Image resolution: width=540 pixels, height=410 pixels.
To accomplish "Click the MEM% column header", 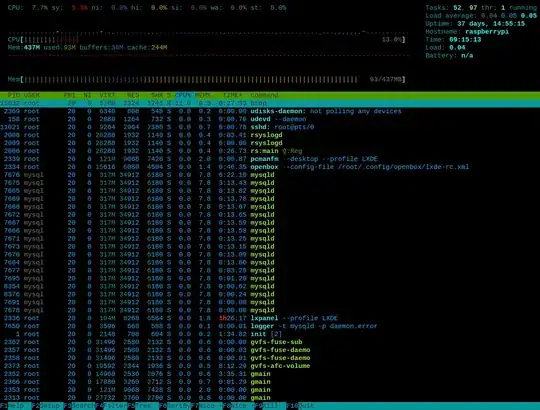I will (203, 95).
